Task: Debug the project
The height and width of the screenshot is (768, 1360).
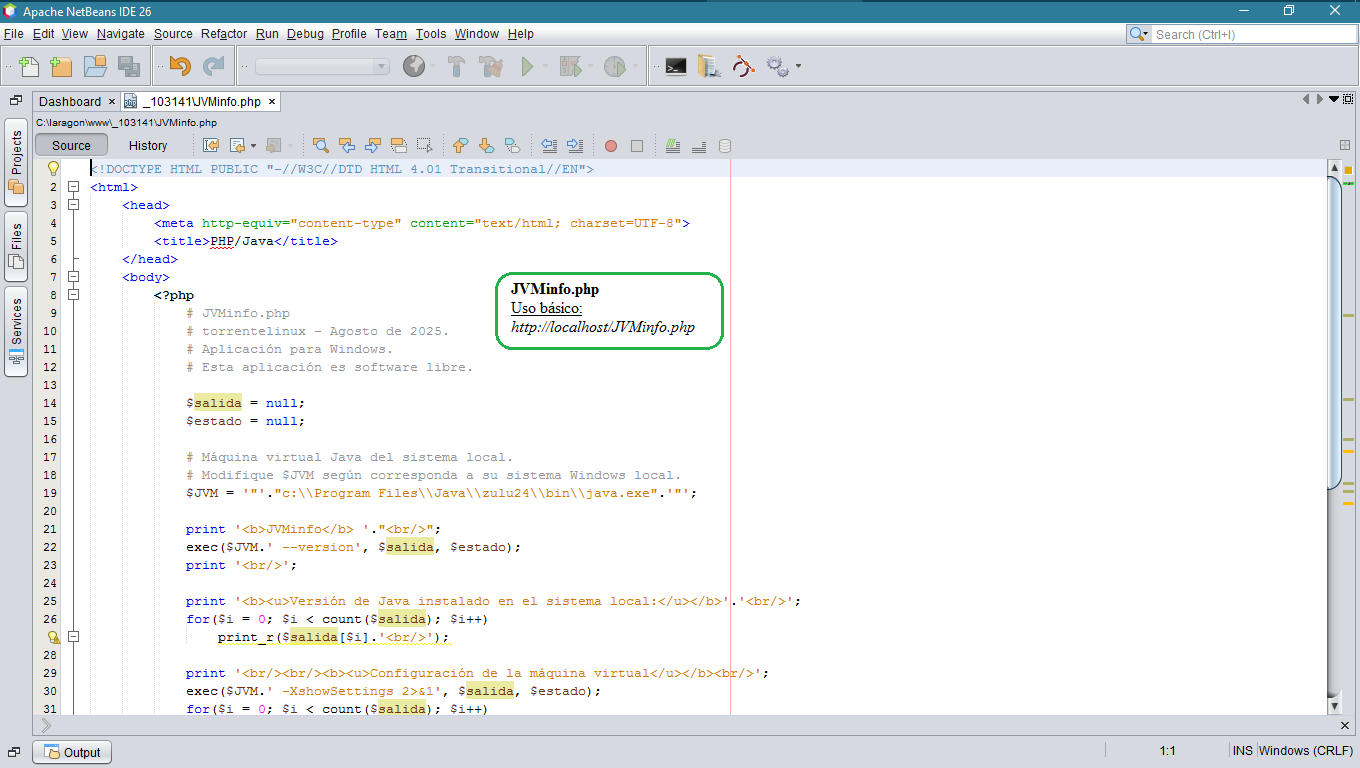Action: click(x=571, y=66)
